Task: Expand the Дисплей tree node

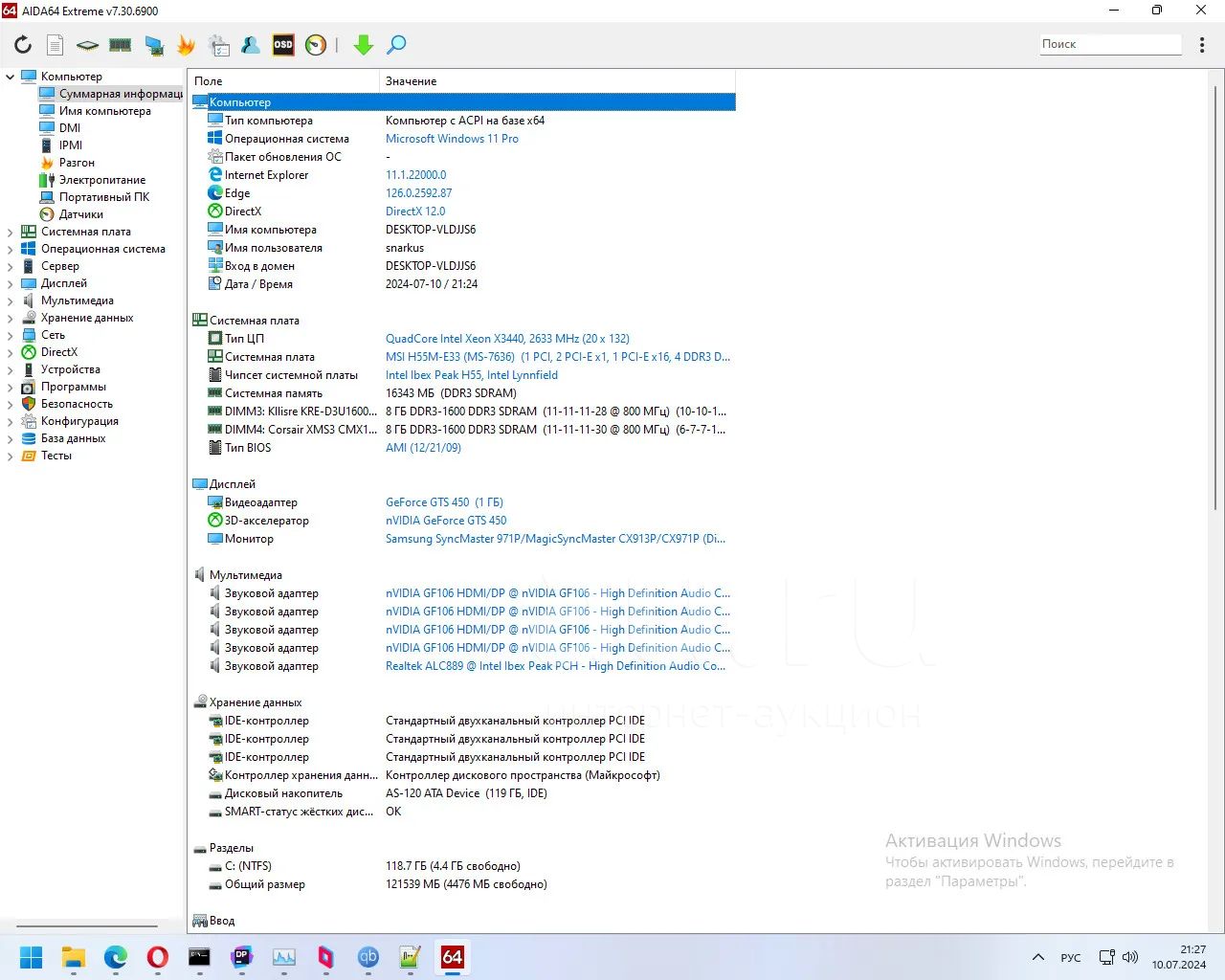Action: (x=11, y=283)
